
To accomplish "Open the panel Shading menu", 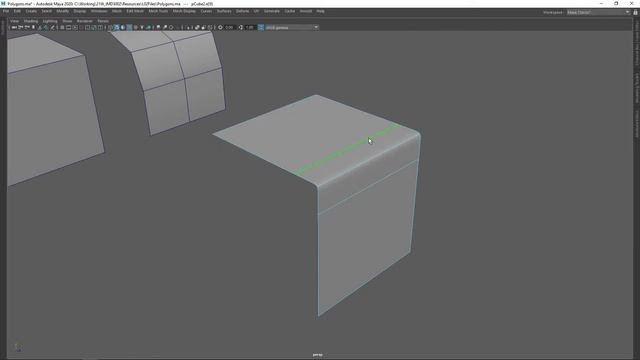I will (31, 21).
